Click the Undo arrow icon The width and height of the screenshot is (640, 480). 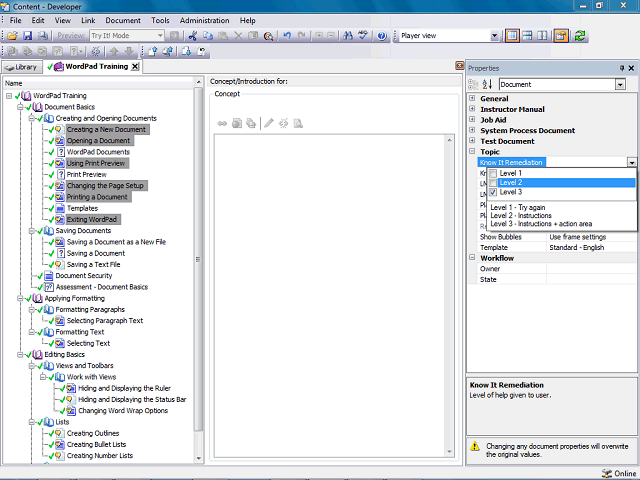coord(287,36)
